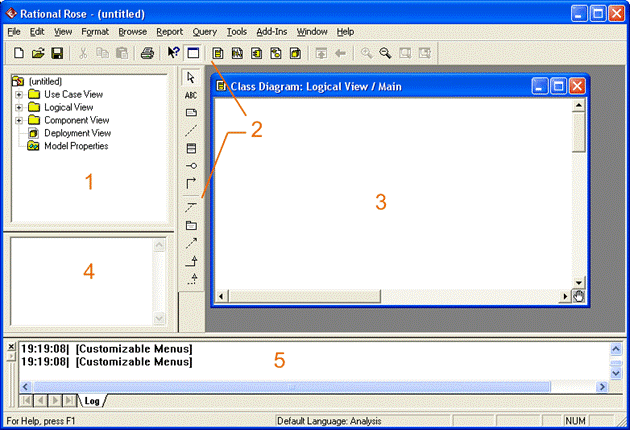
Task: Browse Deployment Diagram toolbar icon
Action: pos(295,53)
